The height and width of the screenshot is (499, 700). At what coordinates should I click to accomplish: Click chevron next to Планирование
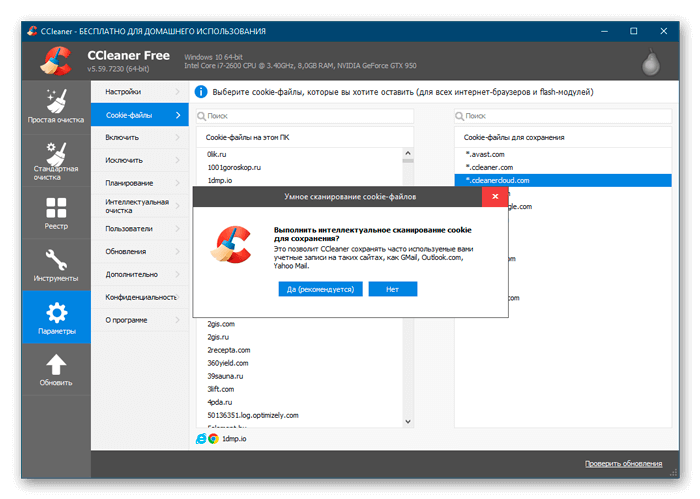pyautogui.click(x=178, y=183)
